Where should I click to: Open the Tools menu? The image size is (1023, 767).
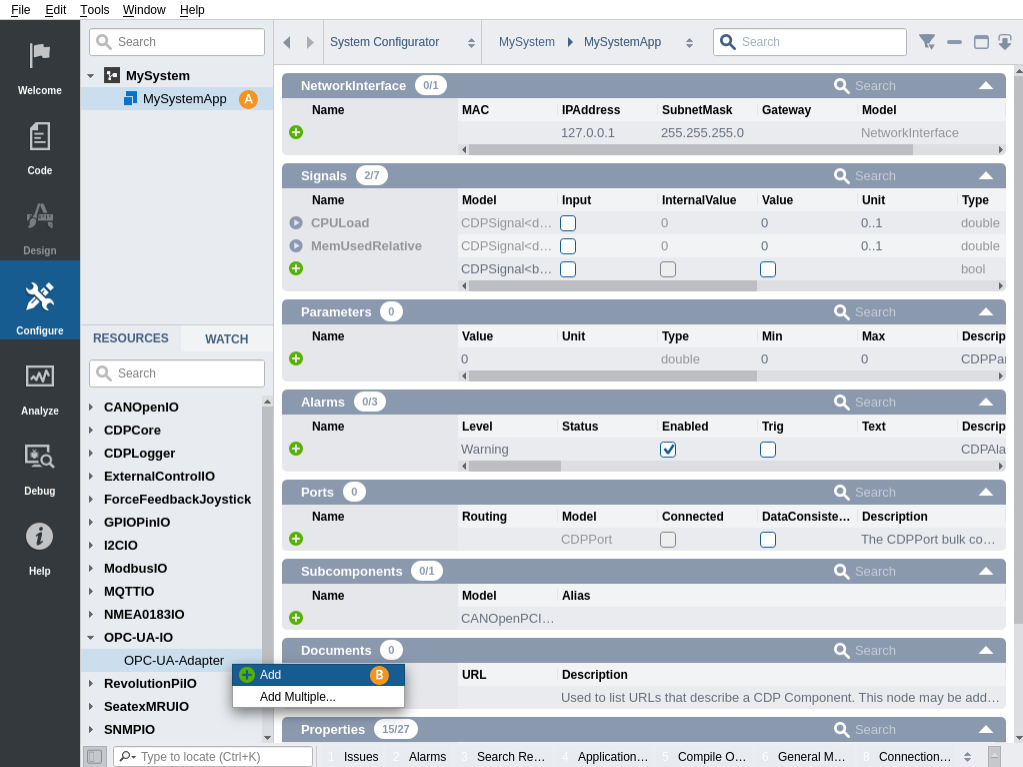tap(95, 10)
